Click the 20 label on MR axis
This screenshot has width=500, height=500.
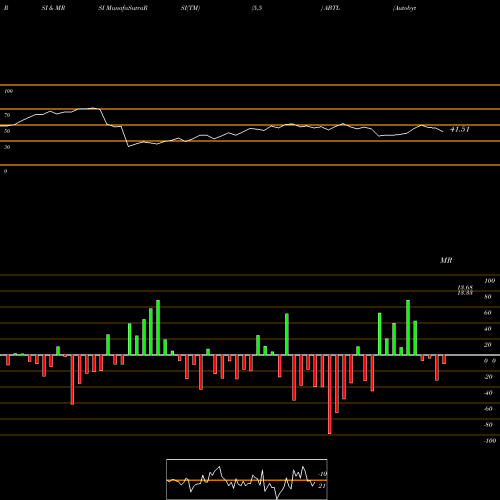coord(488,345)
